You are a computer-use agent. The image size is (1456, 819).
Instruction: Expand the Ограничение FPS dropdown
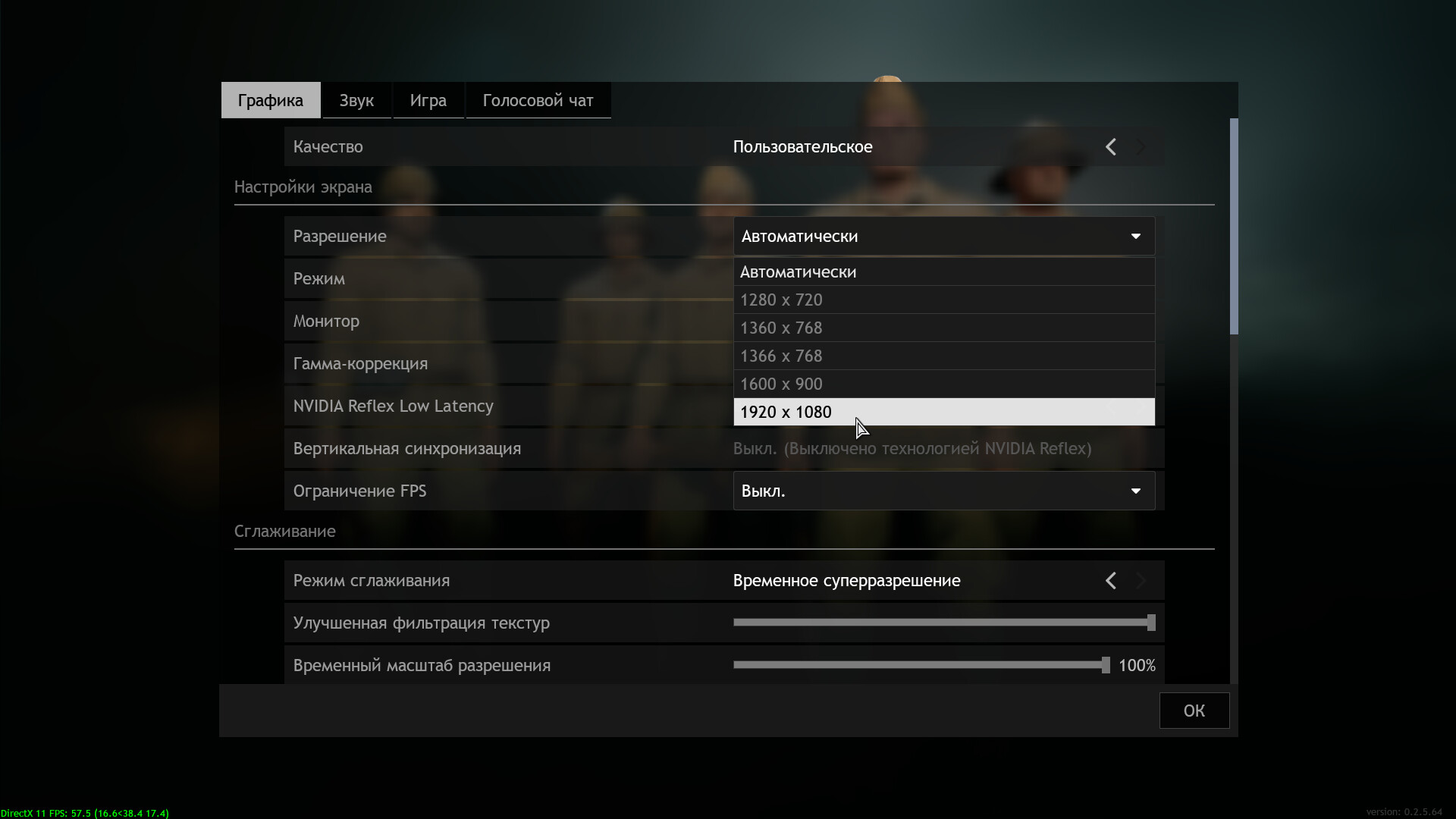[1135, 491]
